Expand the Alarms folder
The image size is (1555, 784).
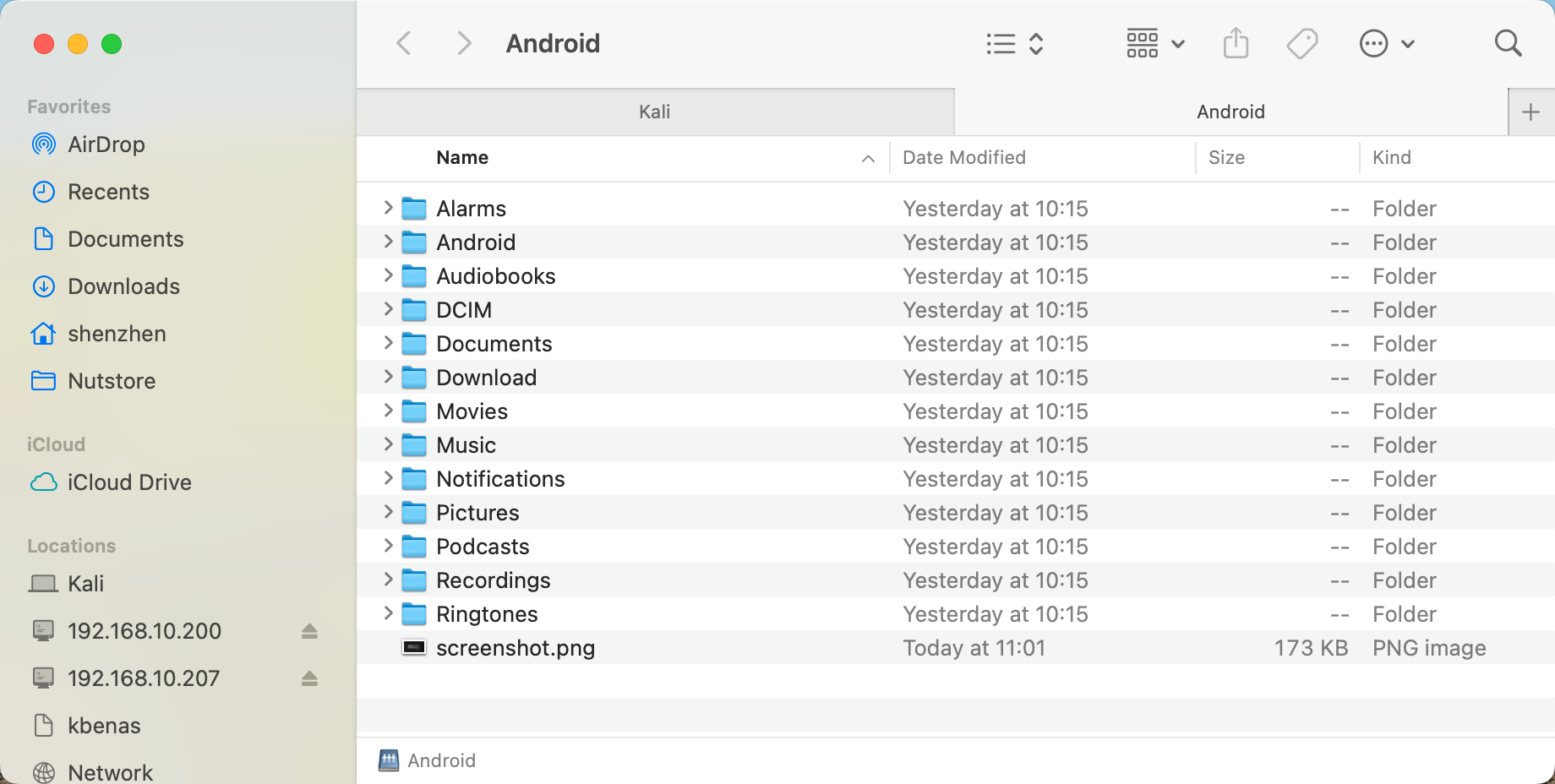point(388,208)
